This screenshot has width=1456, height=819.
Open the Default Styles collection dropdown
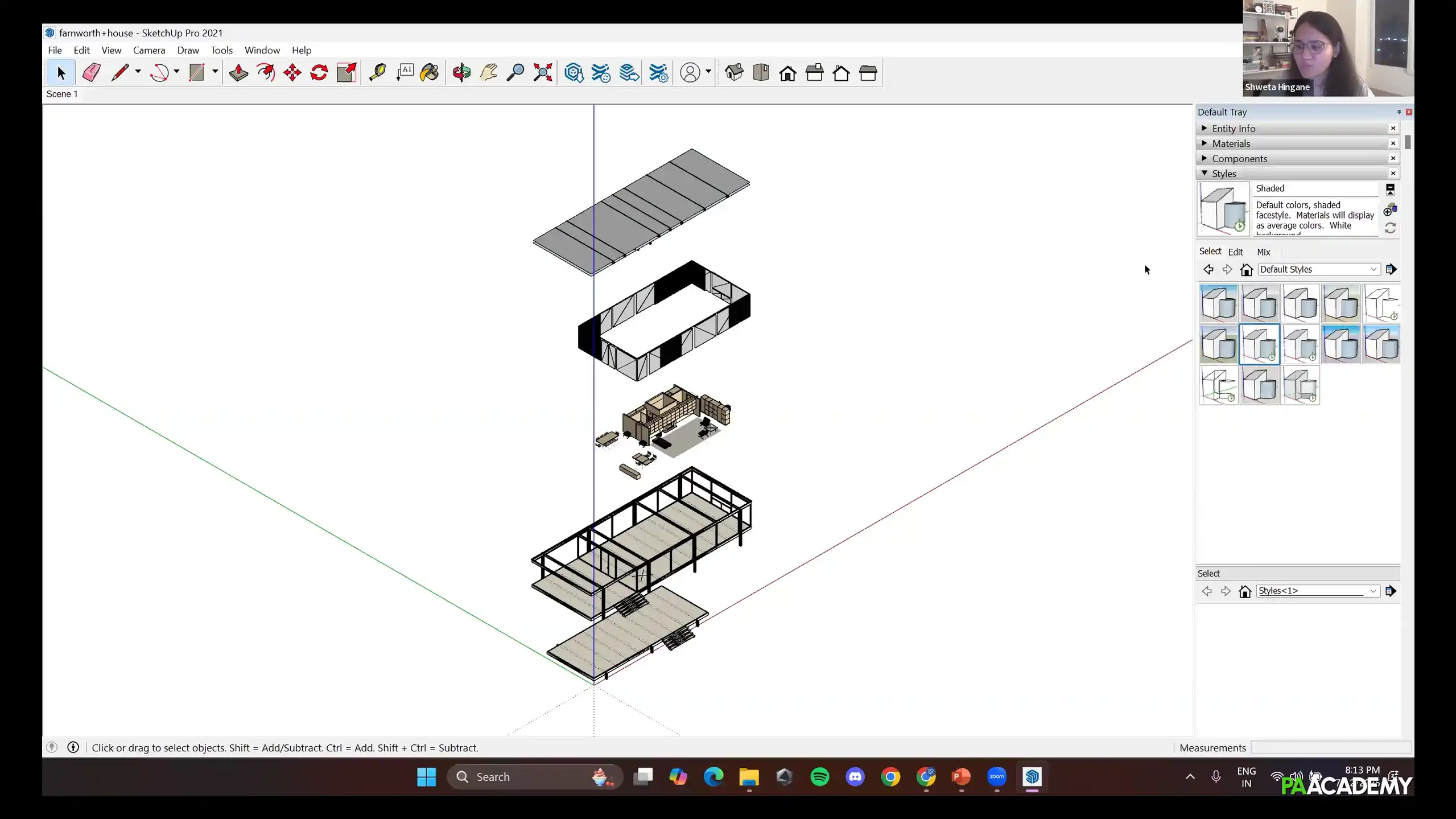coord(1319,269)
